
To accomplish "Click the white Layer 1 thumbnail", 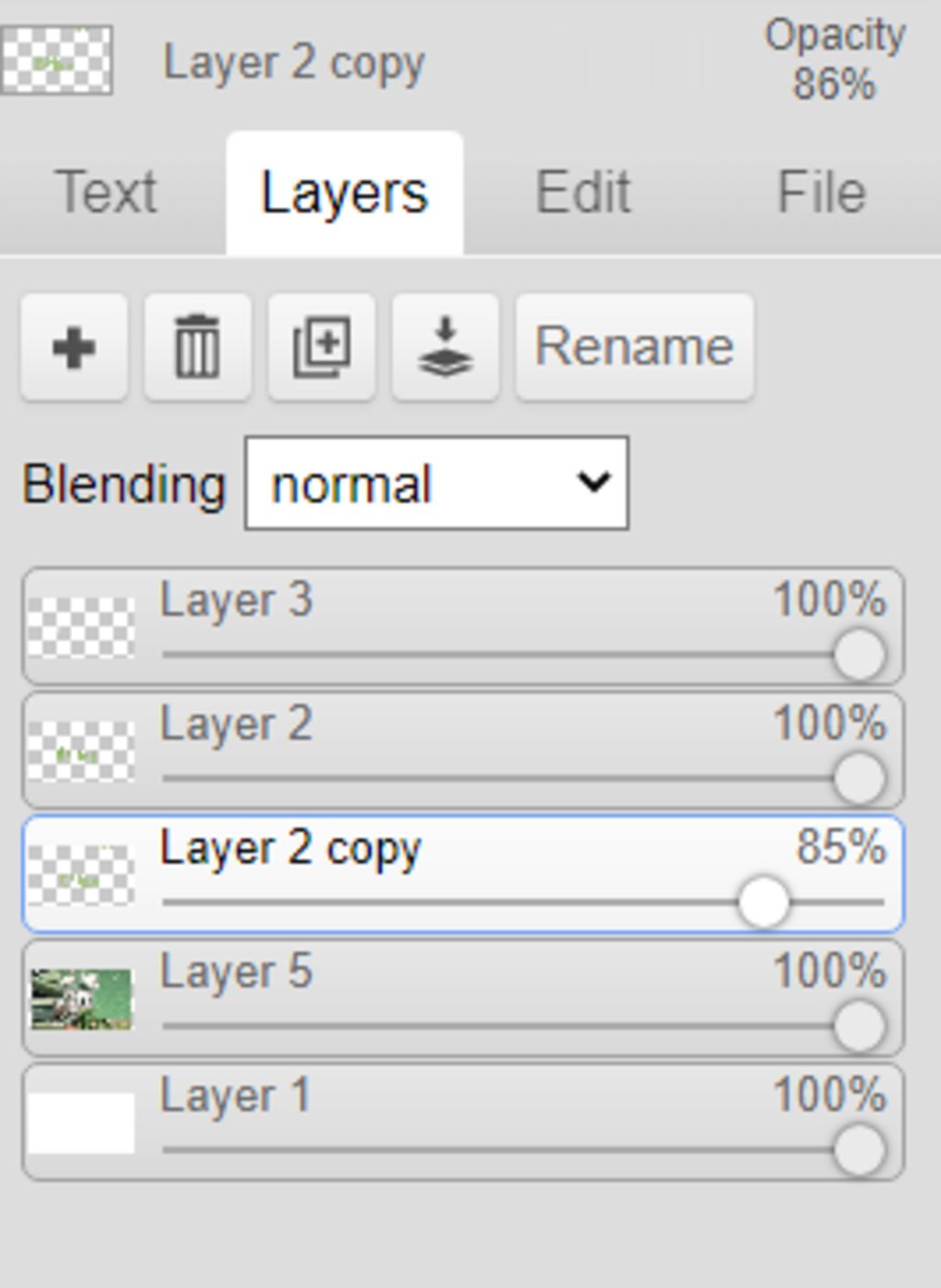I will tap(81, 1123).
